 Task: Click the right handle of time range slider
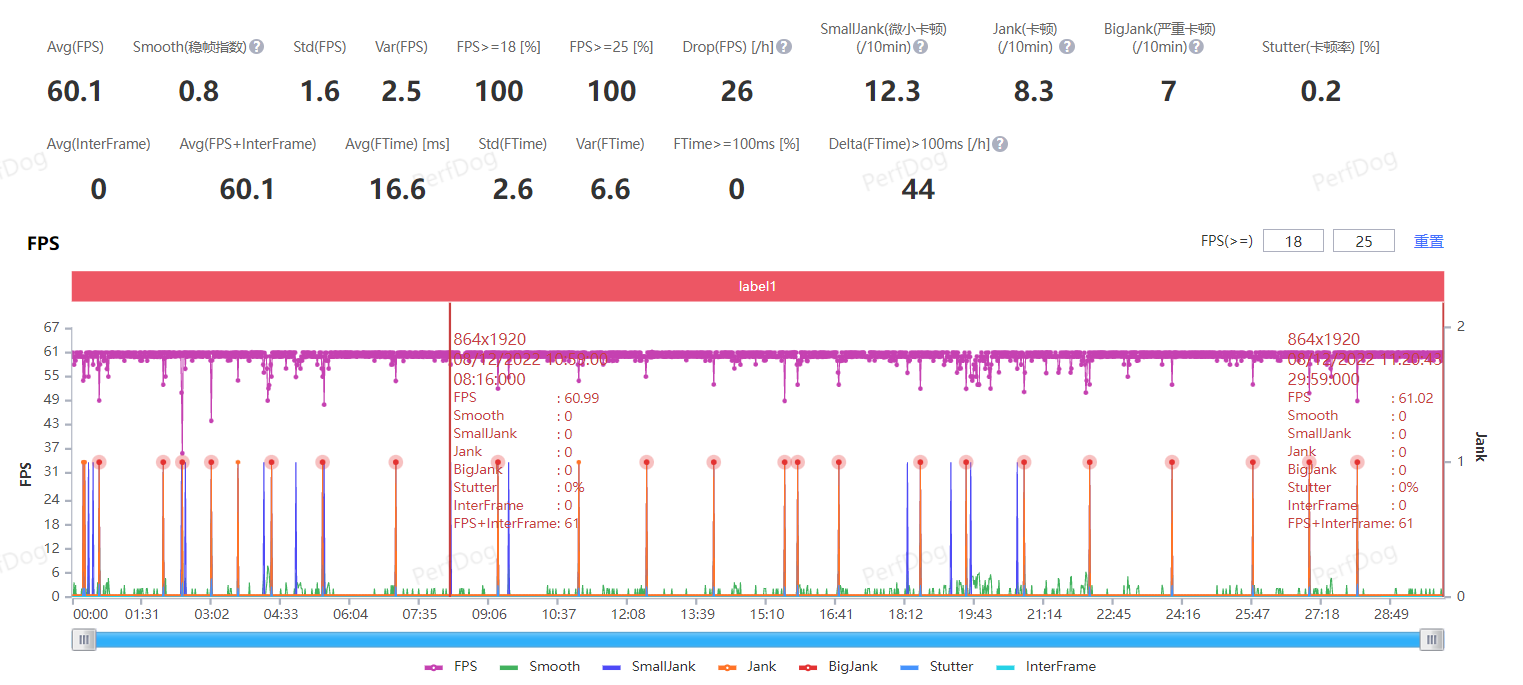click(x=1432, y=640)
